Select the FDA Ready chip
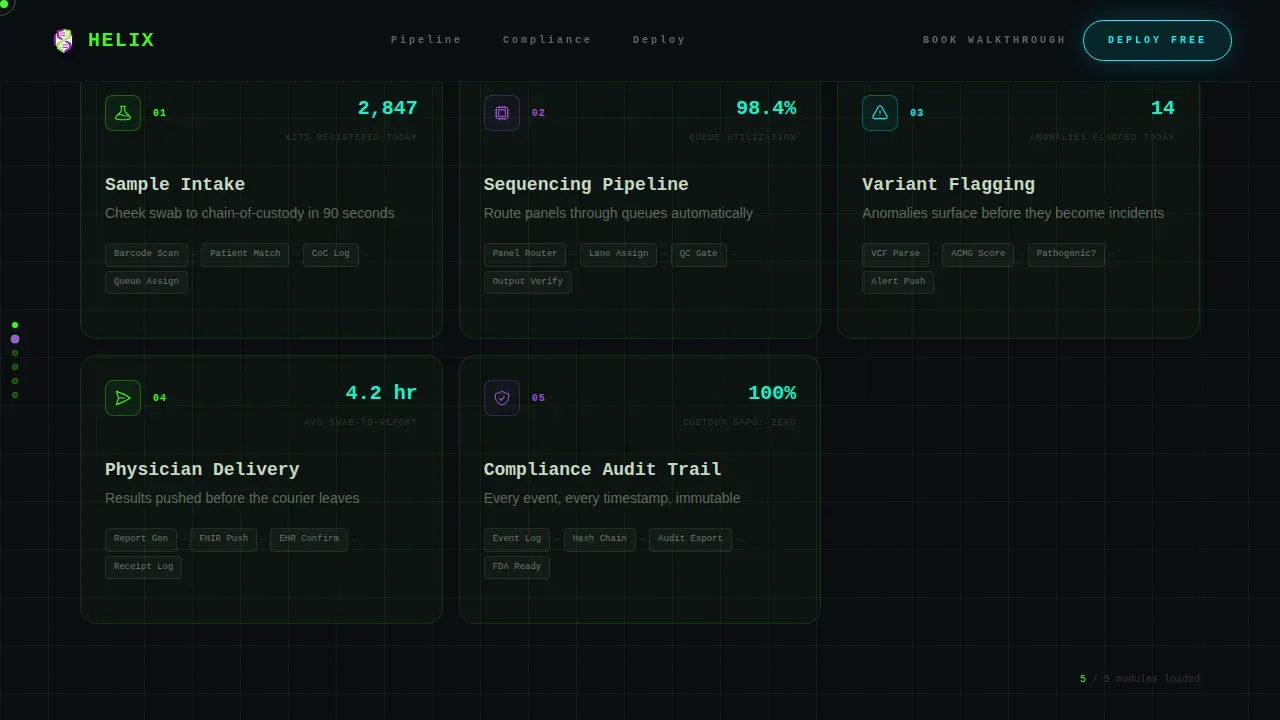 click(x=517, y=567)
